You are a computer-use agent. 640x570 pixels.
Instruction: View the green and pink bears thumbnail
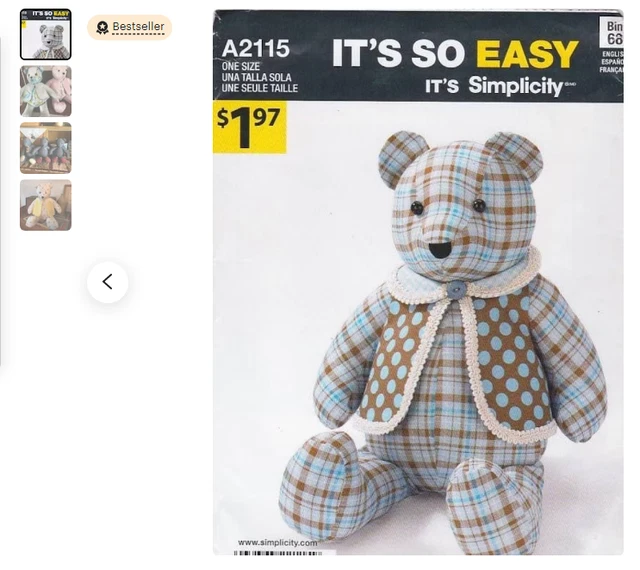tap(46, 91)
